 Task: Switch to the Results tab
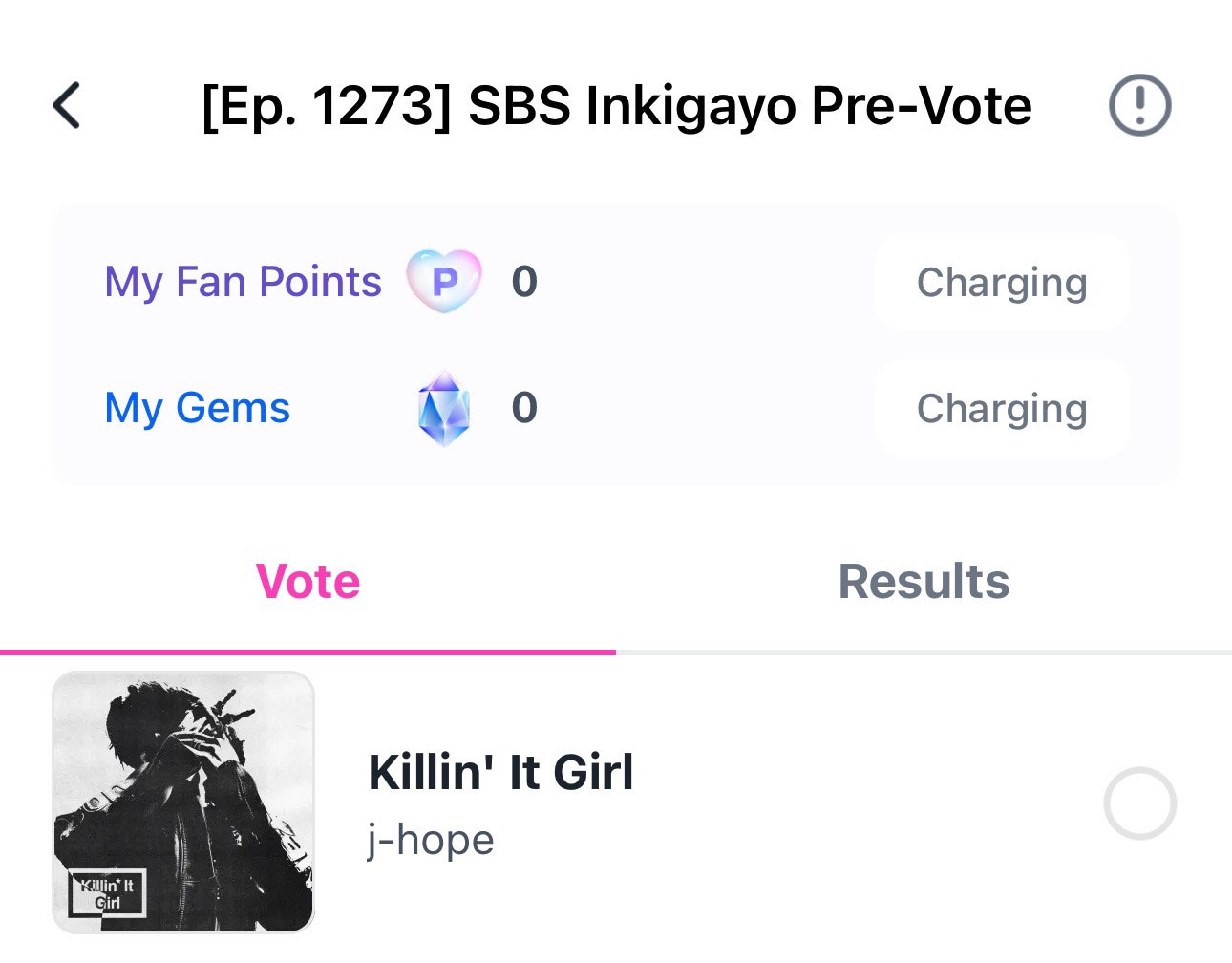pos(923,581)
